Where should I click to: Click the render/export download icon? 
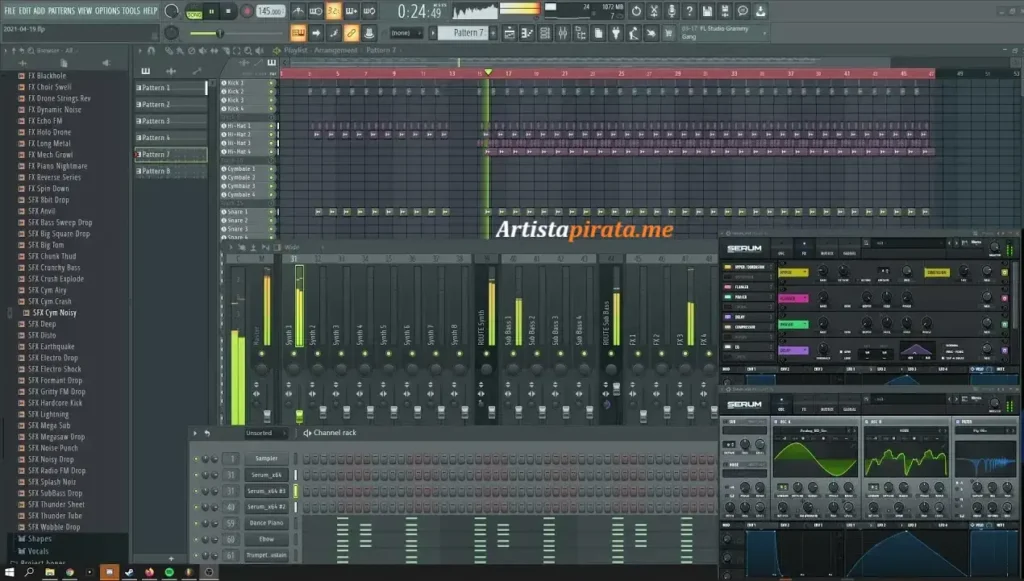pos(760,11)
